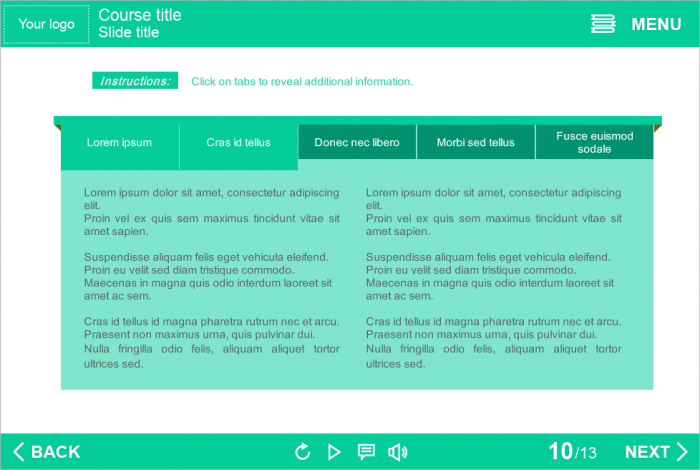
Task: Click the replay slide icon
Action: pos(302,452)
